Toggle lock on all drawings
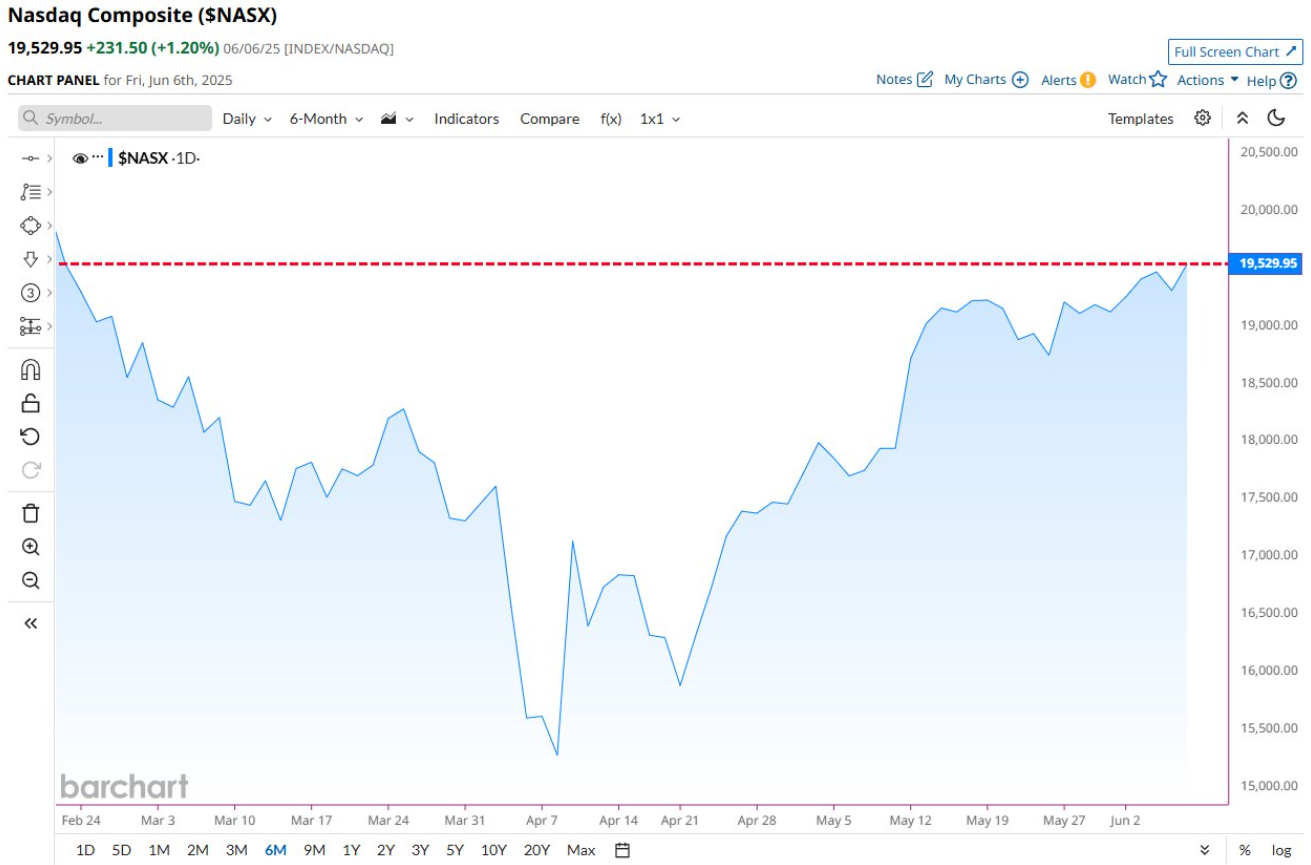The width and height of the screenshot is (1311, 865). pos(30,403)
